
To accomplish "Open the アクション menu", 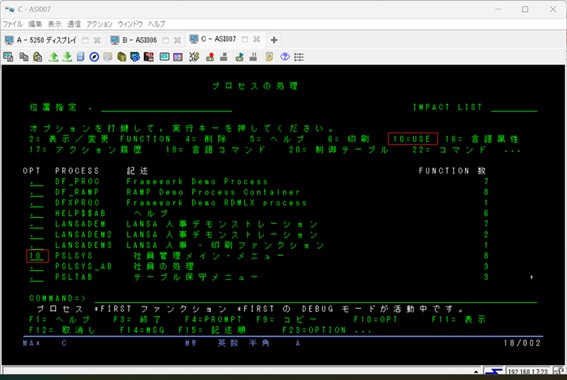I will point(99,24).
